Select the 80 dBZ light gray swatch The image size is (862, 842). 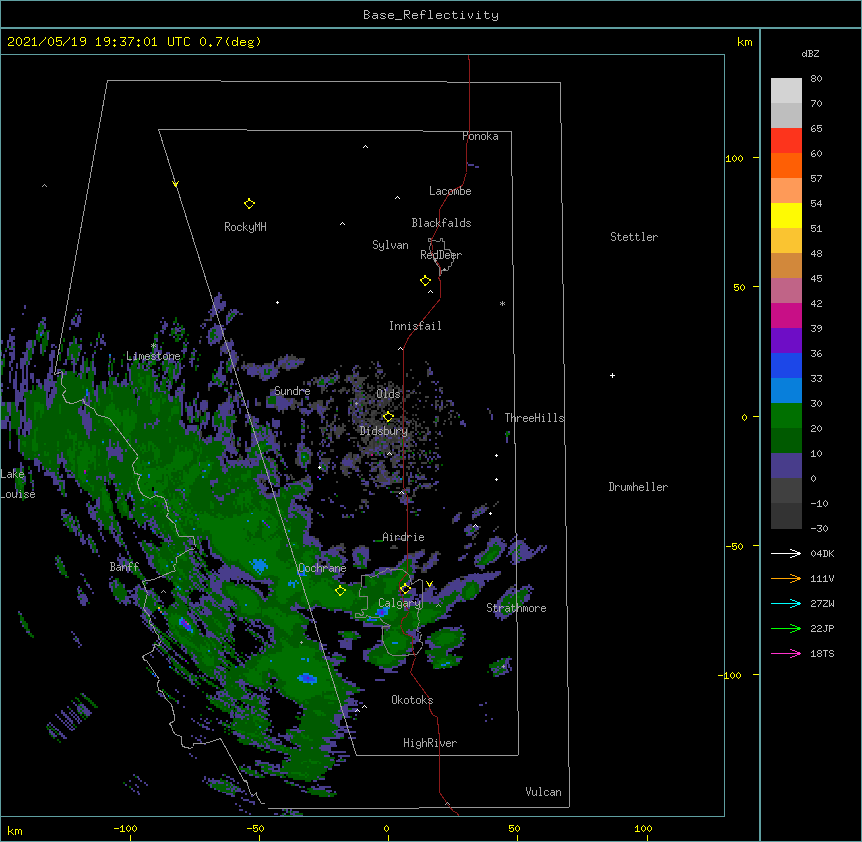click(786, 90)
